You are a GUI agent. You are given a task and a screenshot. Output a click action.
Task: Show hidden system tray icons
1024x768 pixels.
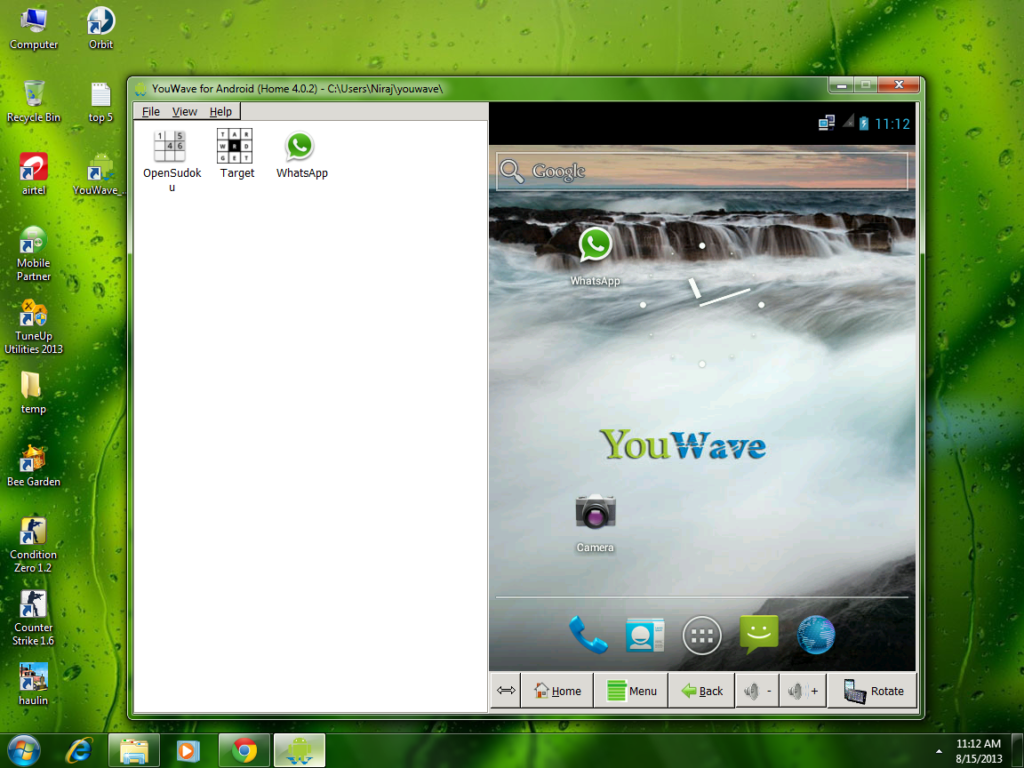coord(939,752)
